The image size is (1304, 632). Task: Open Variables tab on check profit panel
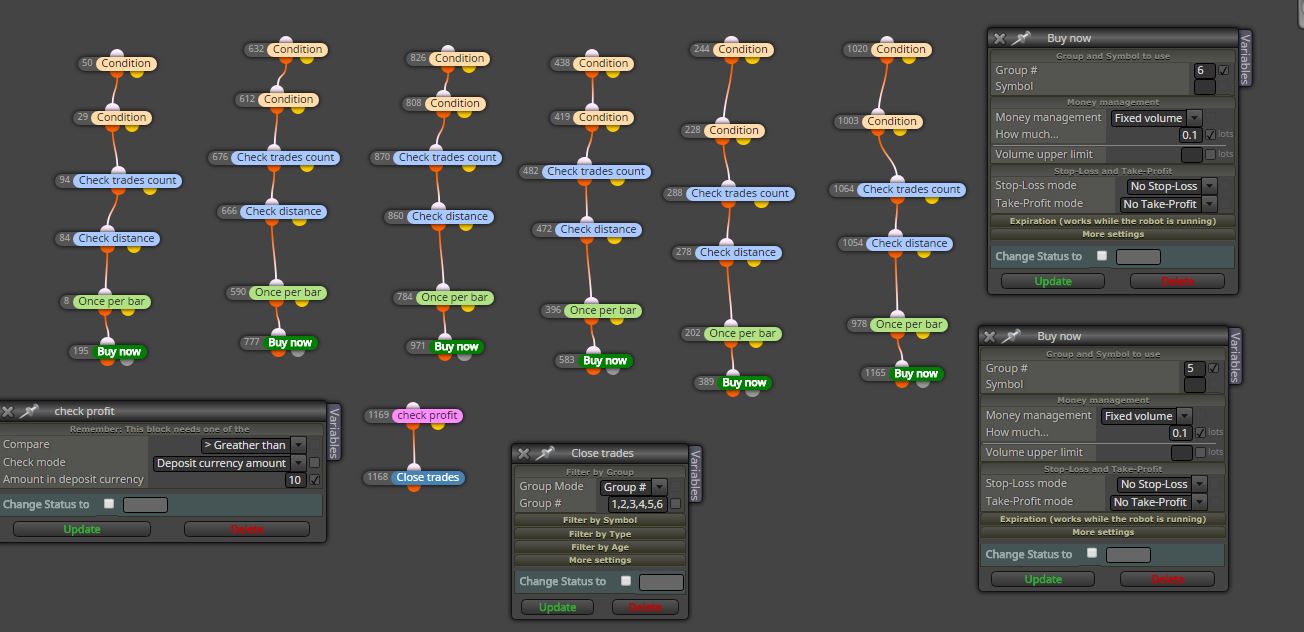[334, 432]
